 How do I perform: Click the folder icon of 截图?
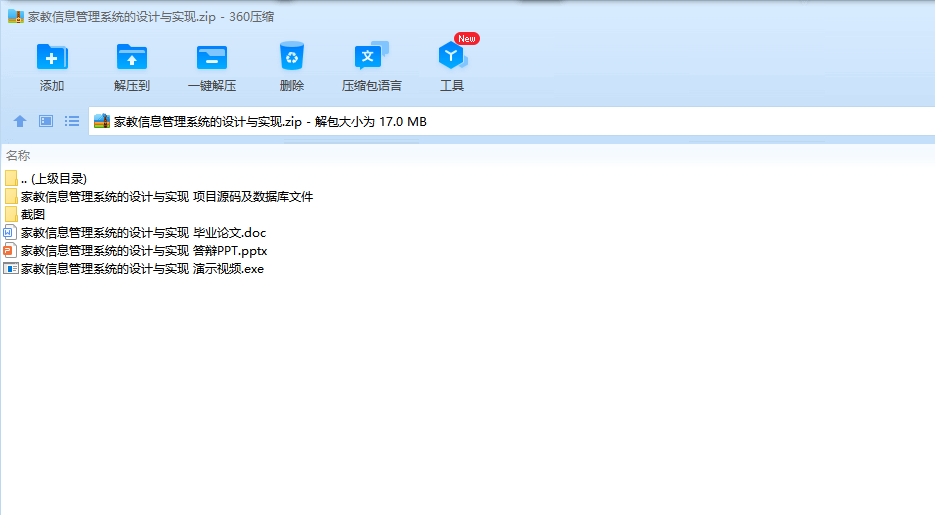(x=11, y=214)
